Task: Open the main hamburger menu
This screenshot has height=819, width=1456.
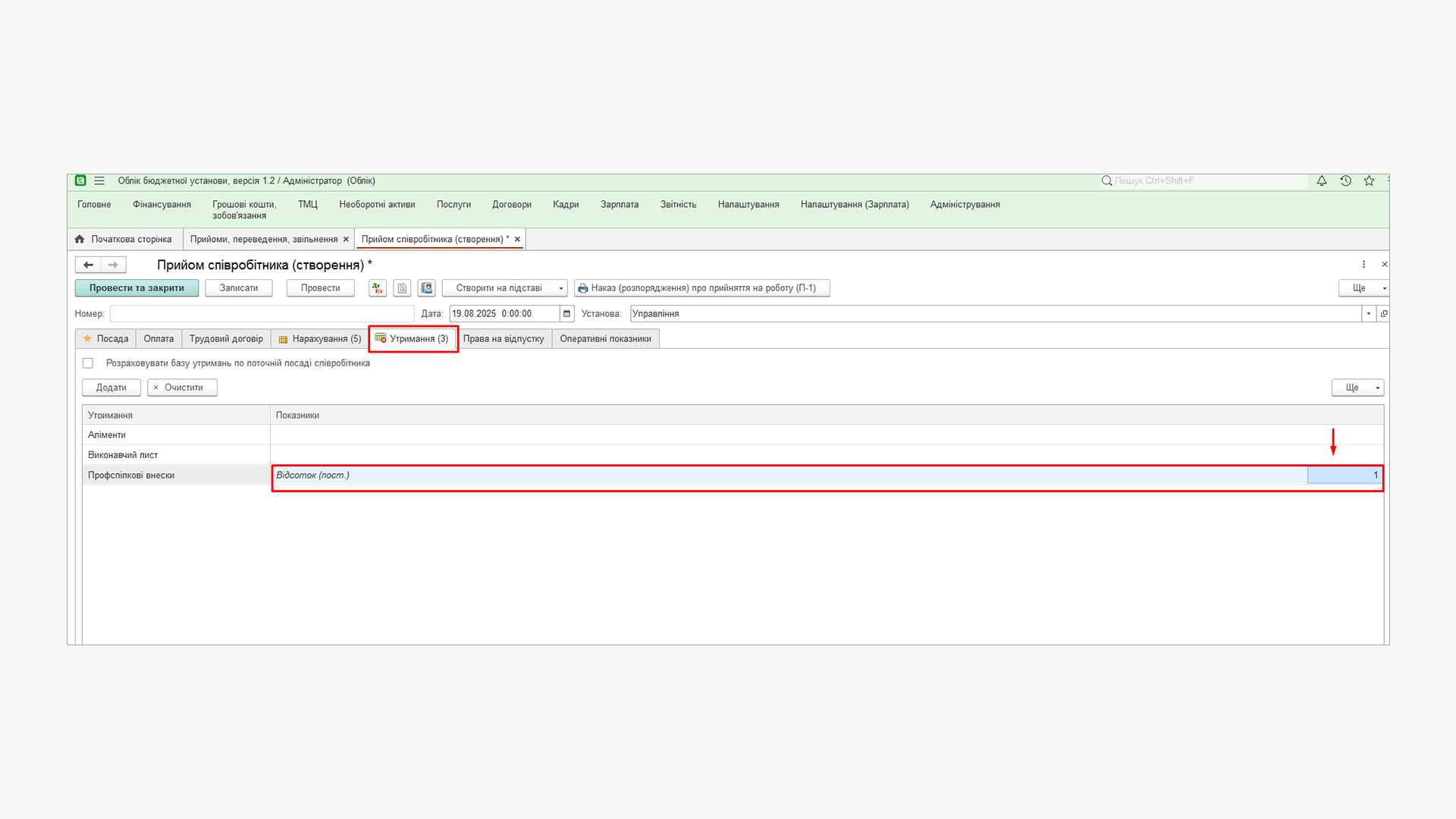Action: click(99, 180)
